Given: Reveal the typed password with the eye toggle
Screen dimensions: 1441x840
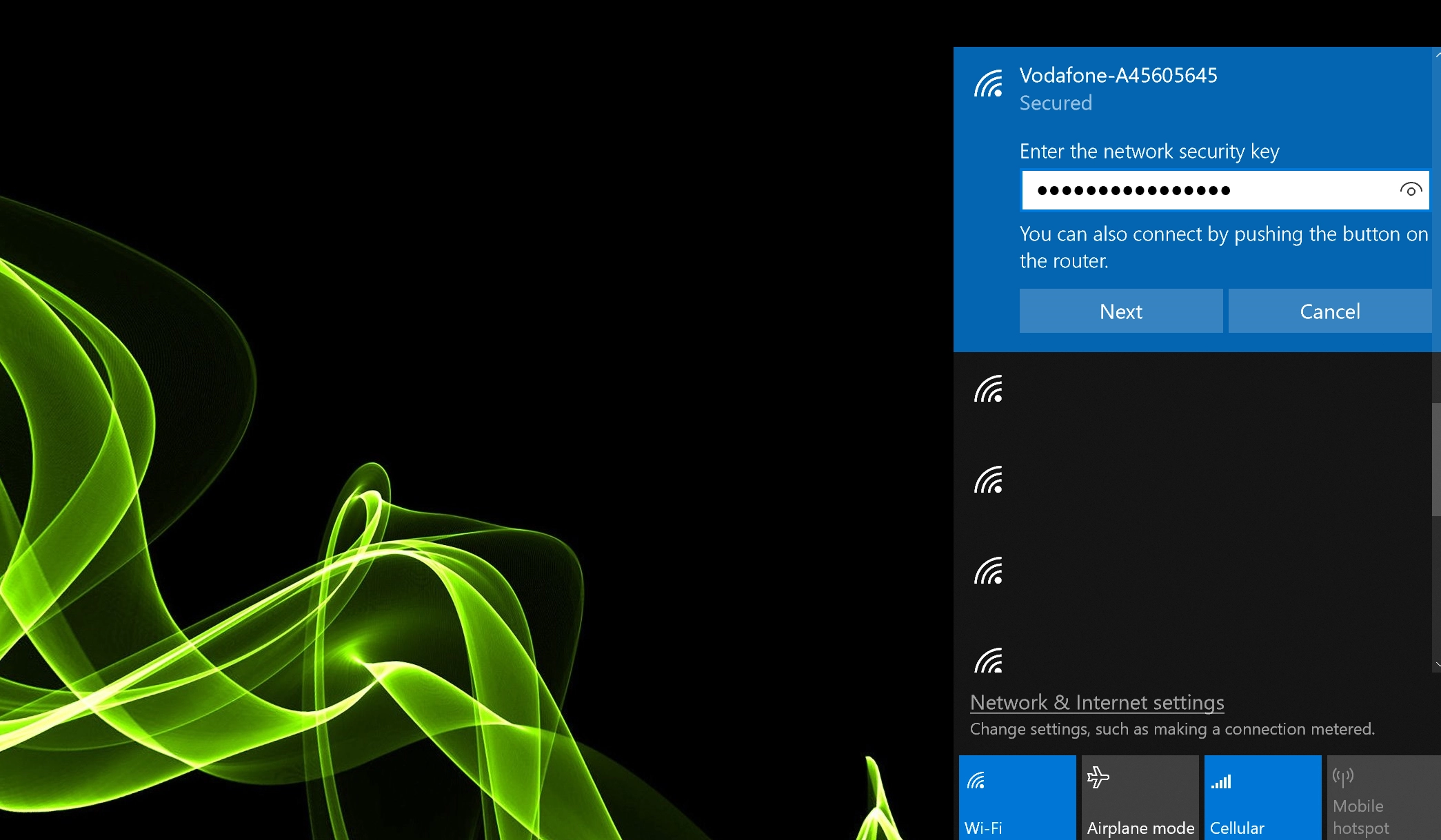Looking at the screenshot, I should pos(1411,189).
